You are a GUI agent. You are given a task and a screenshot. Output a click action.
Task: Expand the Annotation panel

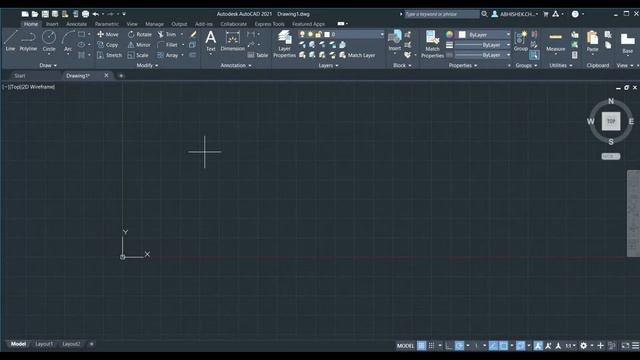coord(236,65)
